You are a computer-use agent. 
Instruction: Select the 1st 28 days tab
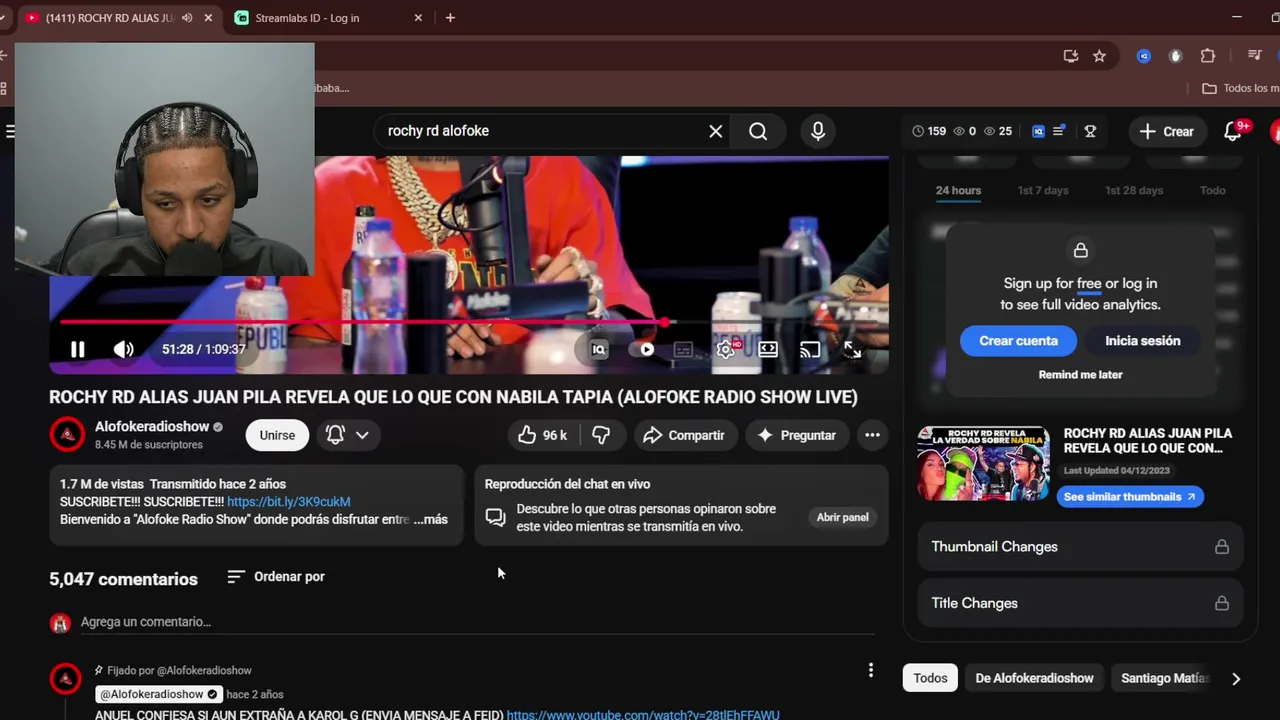[x=1134, y=190]
